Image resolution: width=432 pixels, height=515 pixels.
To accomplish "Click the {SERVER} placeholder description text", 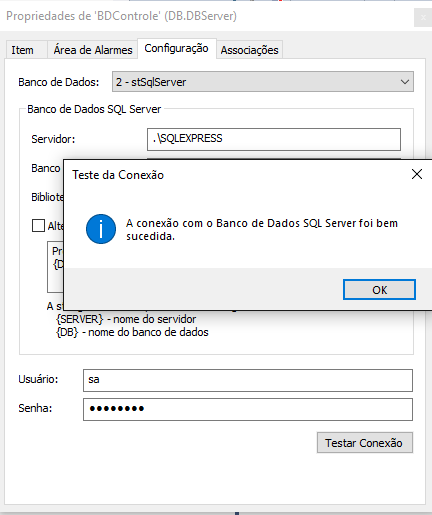I will (126, 319).
